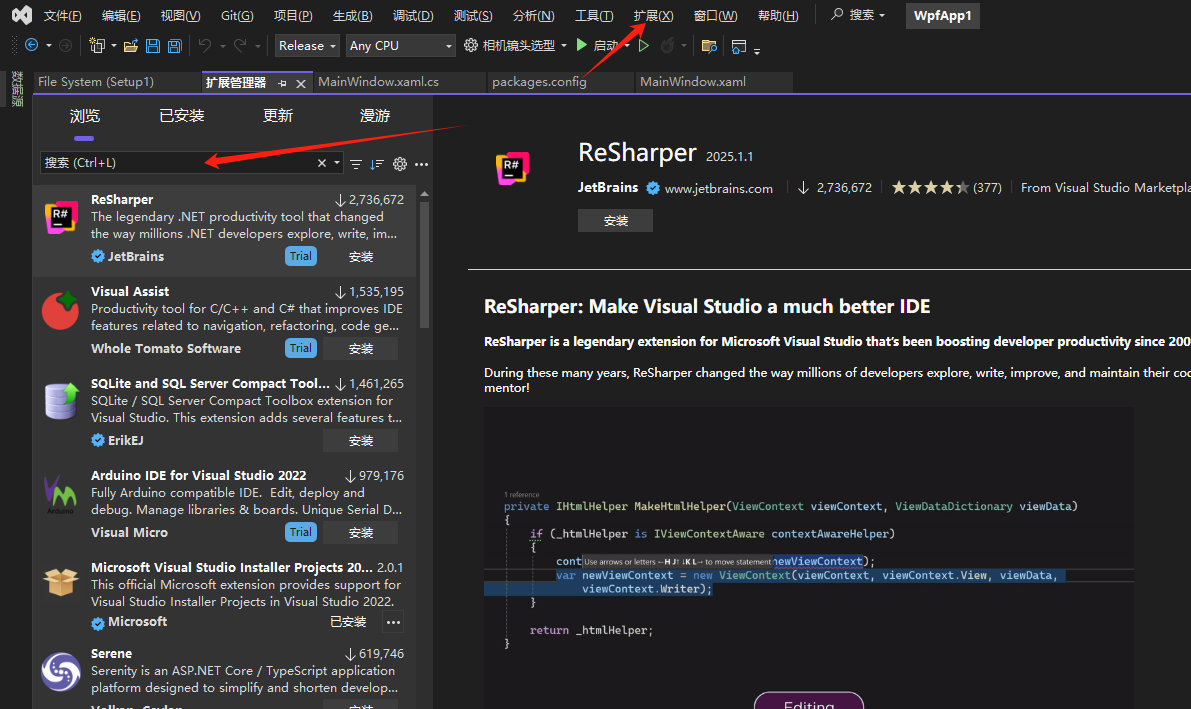This screenshot has height=709, width=1191.
Task: Switch to the 漫游 tab
Action: [374, 116]
